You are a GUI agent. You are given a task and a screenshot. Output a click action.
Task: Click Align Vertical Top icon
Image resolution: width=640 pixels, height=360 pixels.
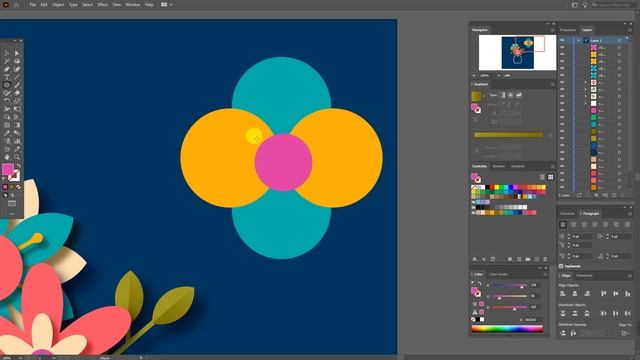pyautogui.click(x=604, y=294)
